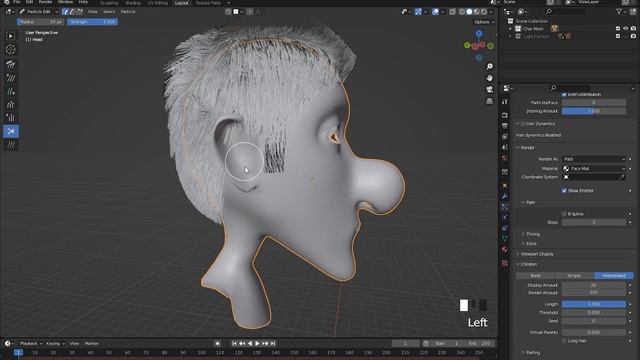640x360 pixels.
Task: Select the Select Box tool
Action: (x=11, y=36)
